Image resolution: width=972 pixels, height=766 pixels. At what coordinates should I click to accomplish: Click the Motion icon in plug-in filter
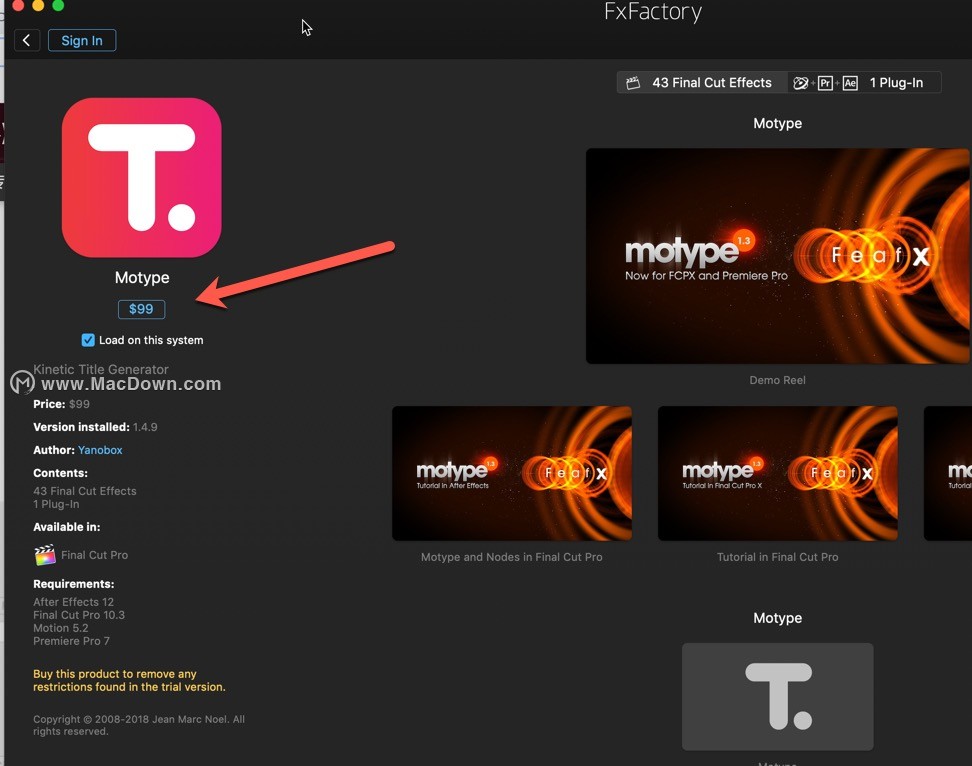pyautogui.click(x=800, y=82)
